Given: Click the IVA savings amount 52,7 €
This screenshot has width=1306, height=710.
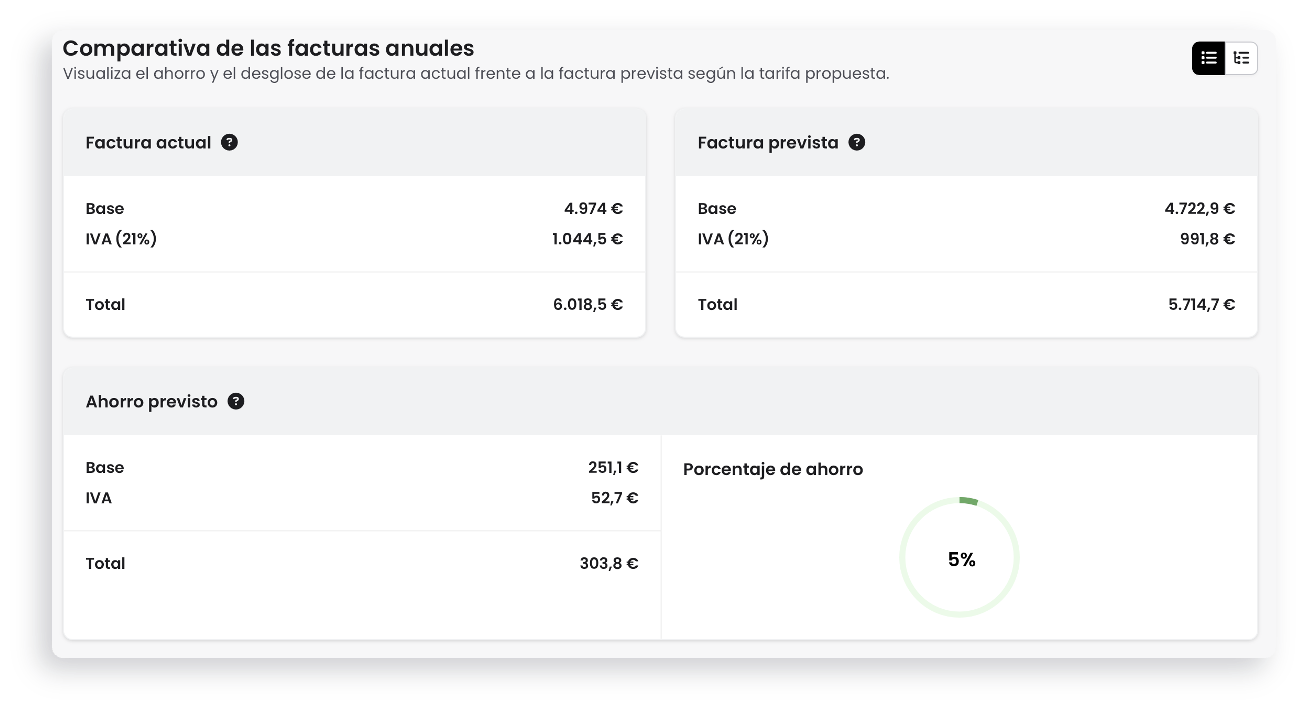Looking at the screenshot, I should (615, 497).
